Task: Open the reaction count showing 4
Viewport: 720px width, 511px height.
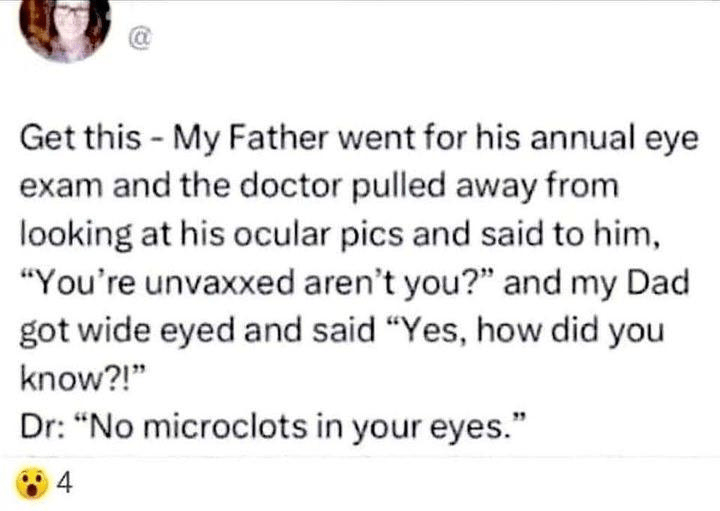Action: pos(66,483)
